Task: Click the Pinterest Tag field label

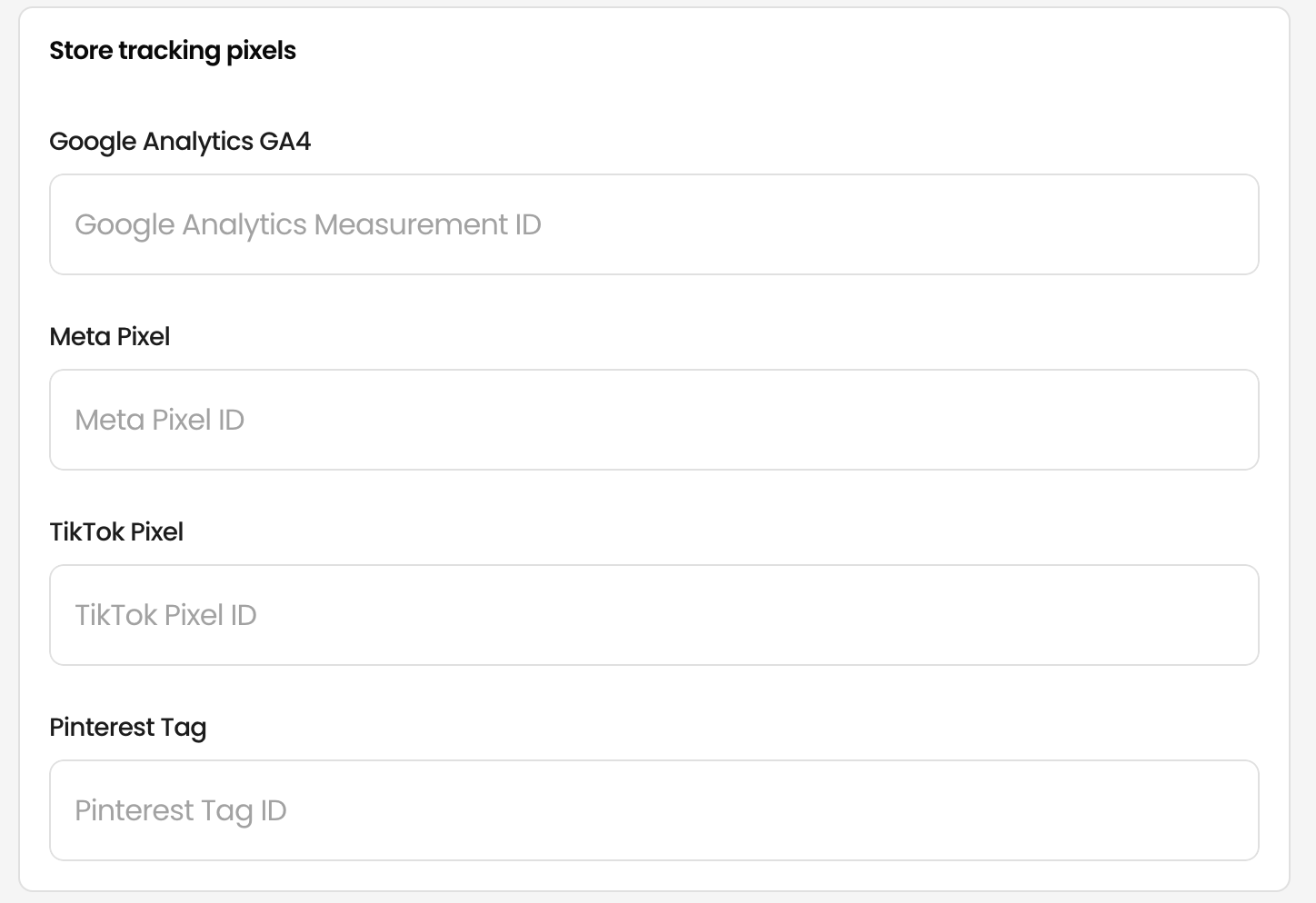Action: point(128,728)
